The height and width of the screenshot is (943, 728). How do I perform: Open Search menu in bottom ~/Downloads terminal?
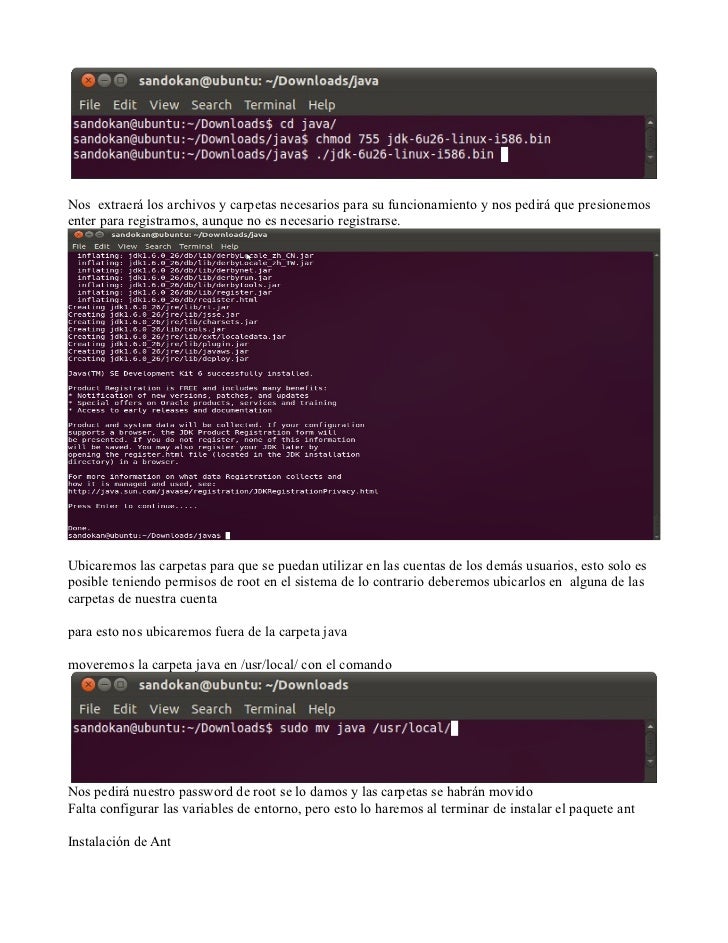(x=211, y=709)
